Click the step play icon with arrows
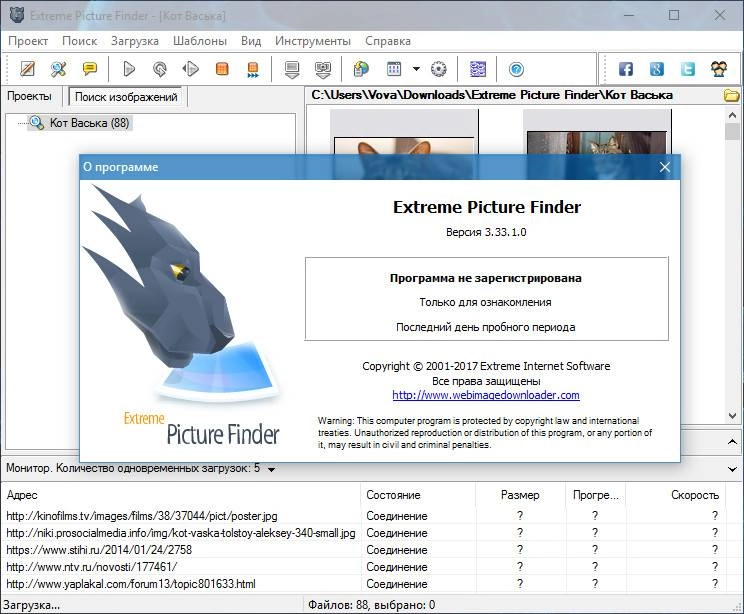The height and width of the screenshot is (614, 744). (x=191, y=69)
